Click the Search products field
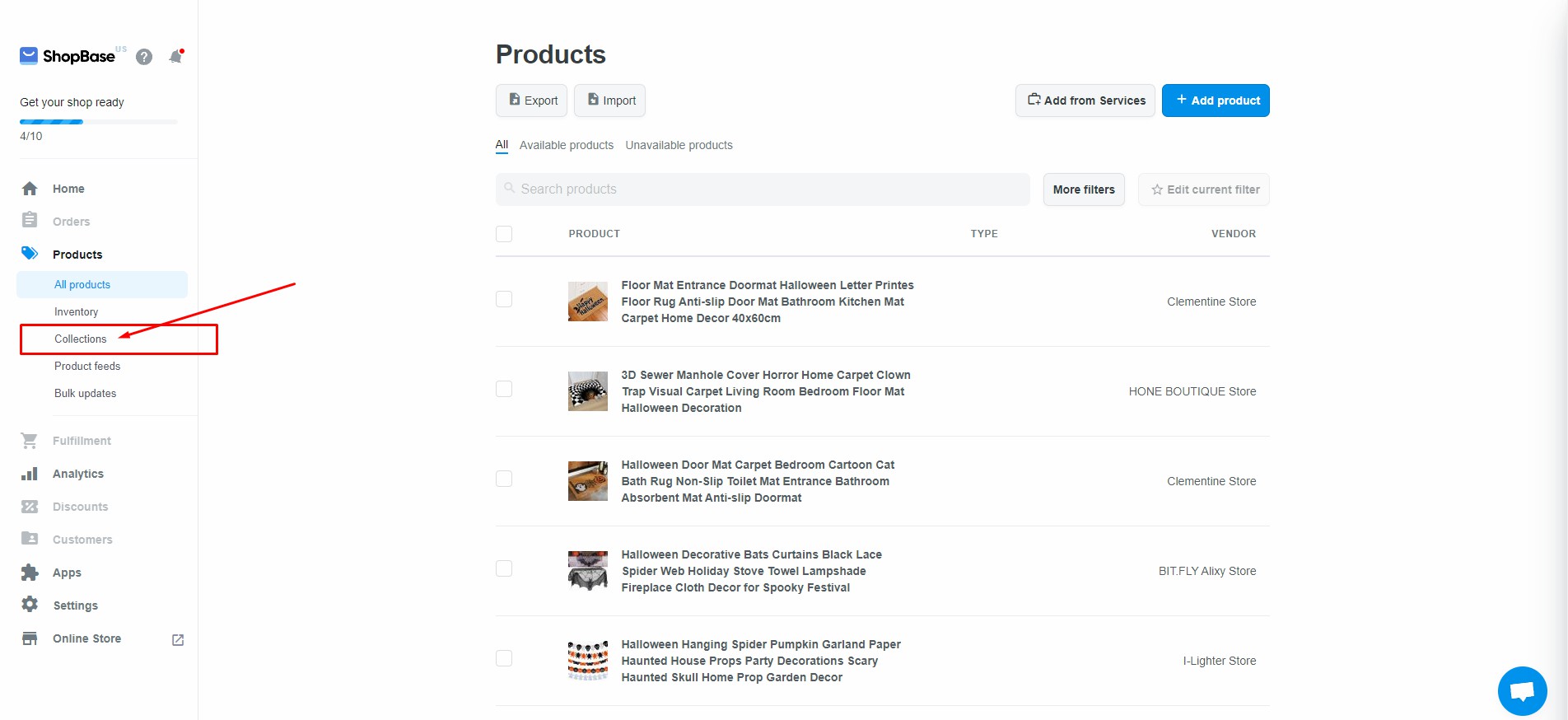This screenshot has width=1568, height=720. (763, 189)
